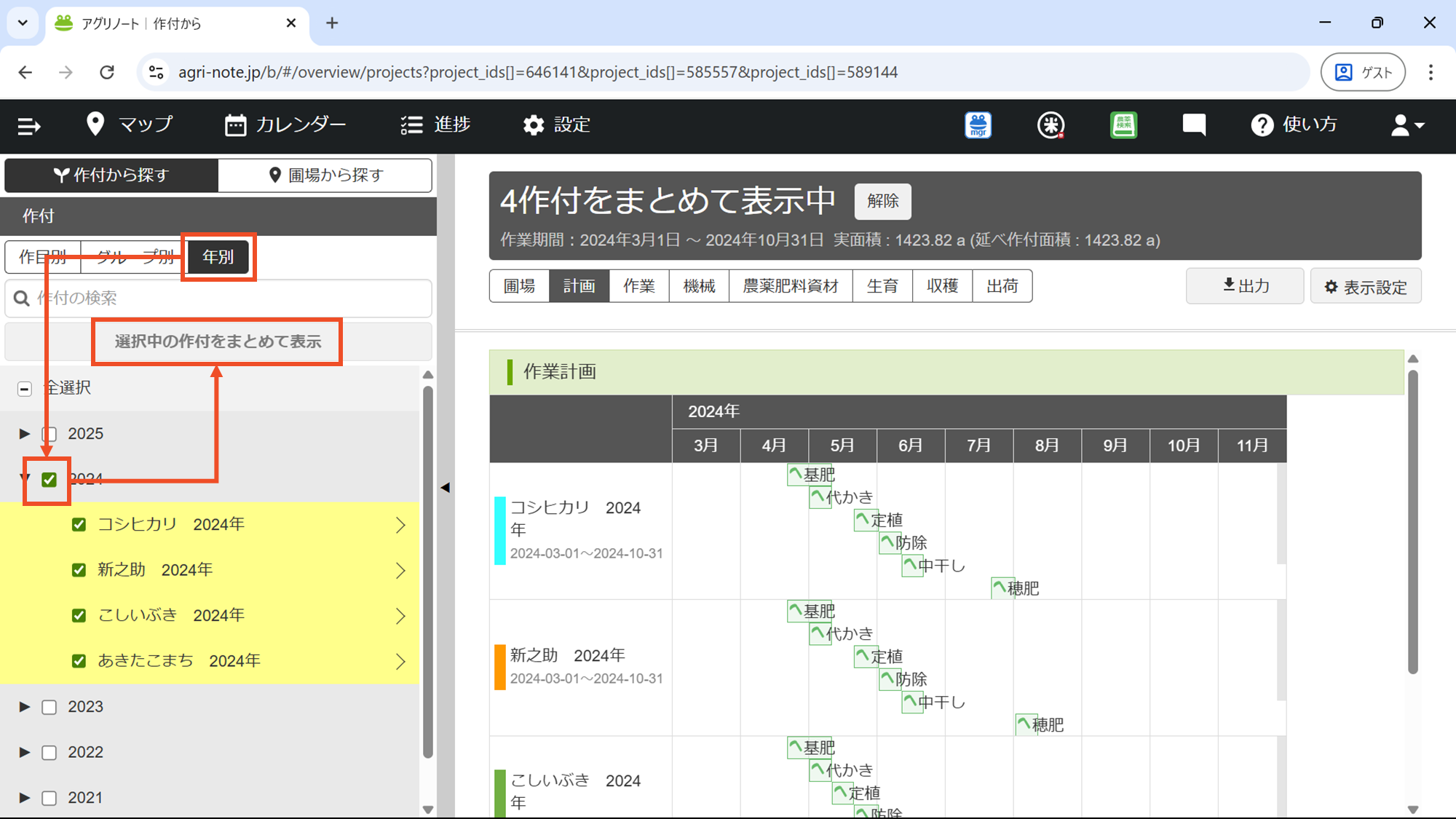Collapse the 2024 year group
This screenshot has width=1456, height=819.
pyautogui.click(x=25, y=479)
